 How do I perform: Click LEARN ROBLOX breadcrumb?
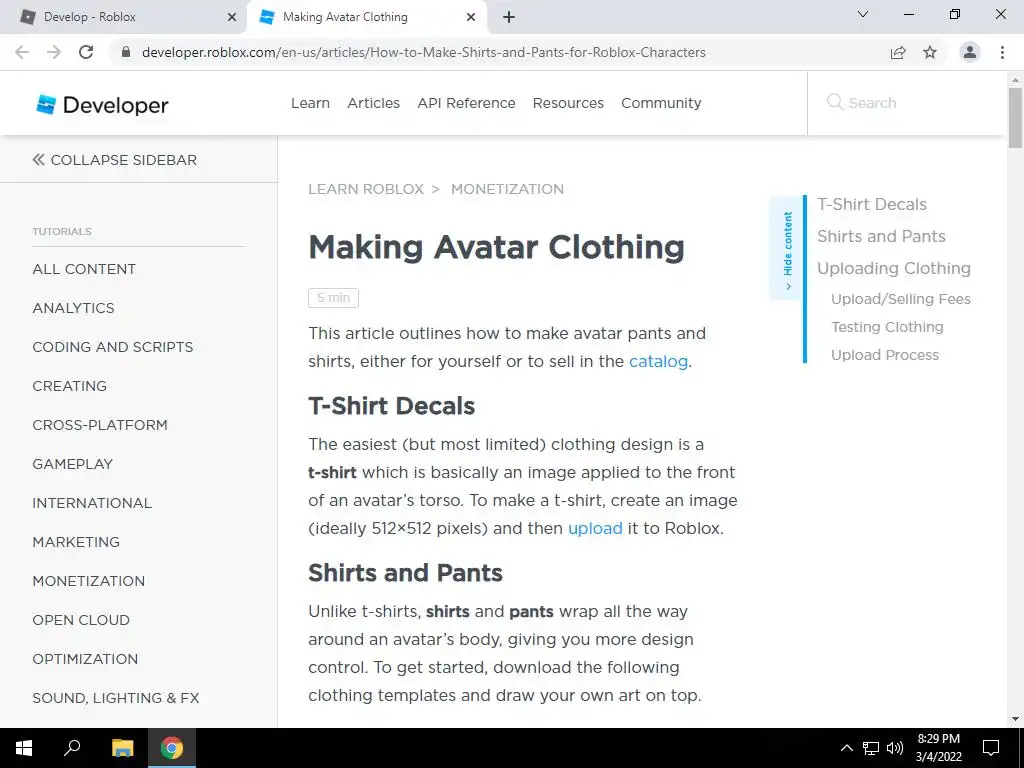366,189
